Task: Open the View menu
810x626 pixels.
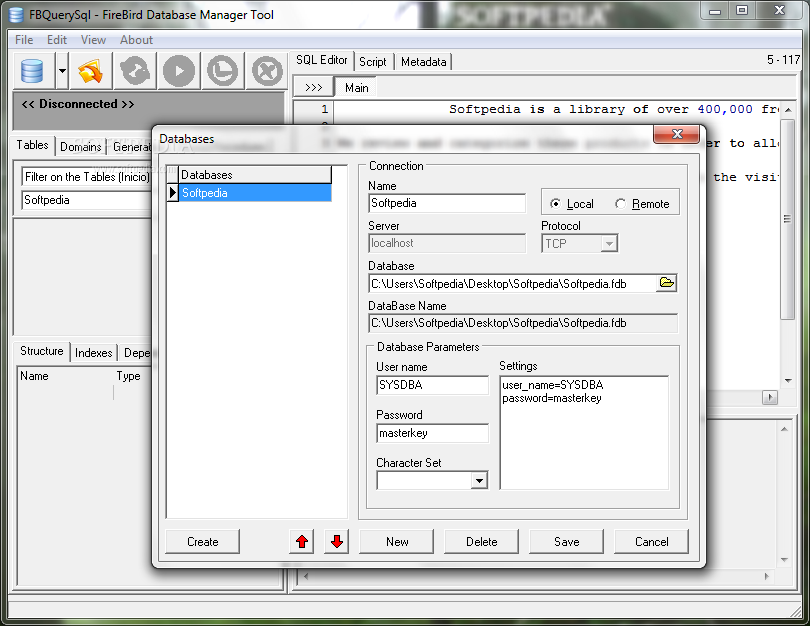Action: point(93,40)
